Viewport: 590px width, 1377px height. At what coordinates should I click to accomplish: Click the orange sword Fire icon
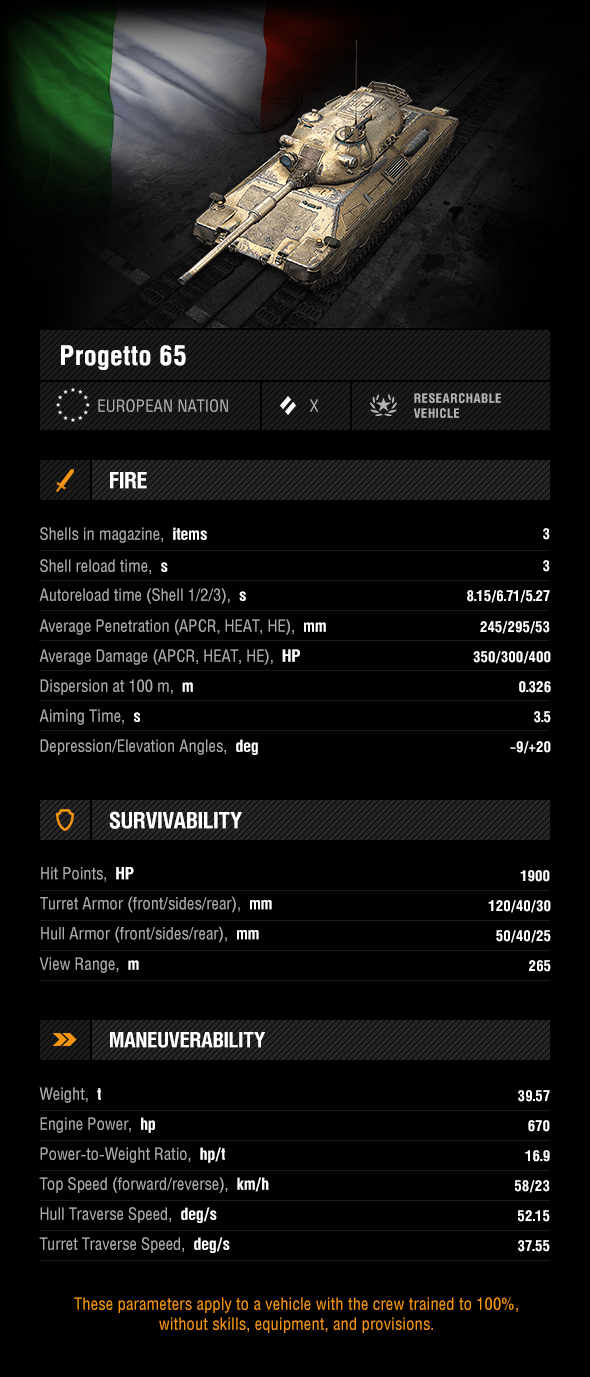coord(65,481)
